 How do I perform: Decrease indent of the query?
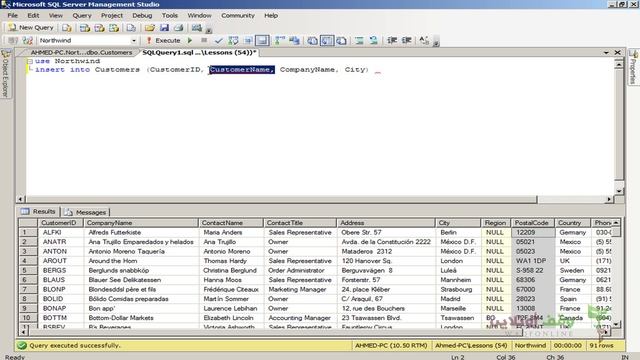tap(392, 40)
